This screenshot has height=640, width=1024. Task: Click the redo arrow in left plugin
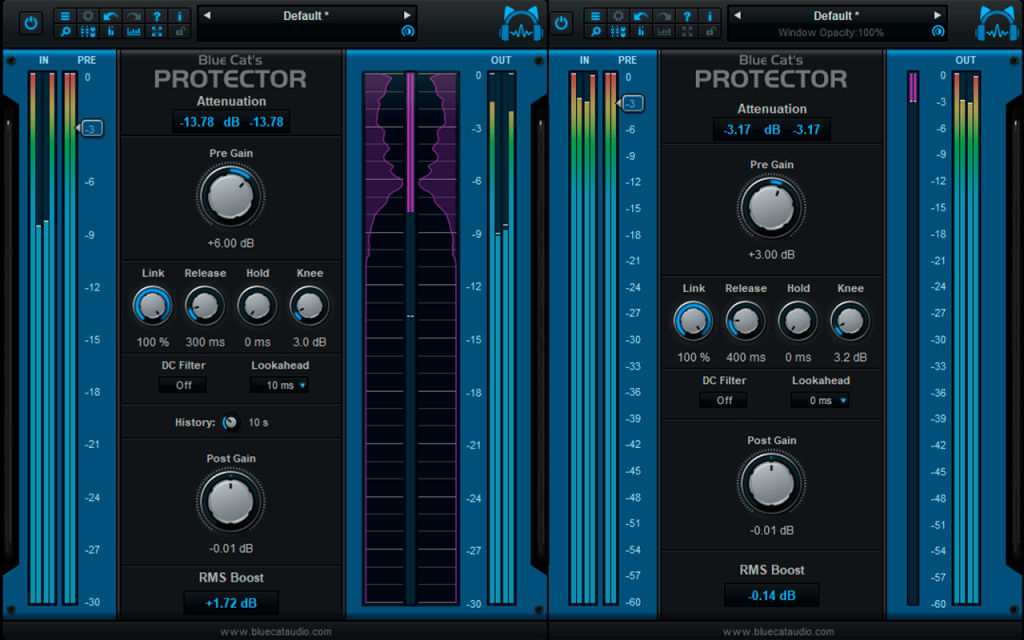point(134,16)
